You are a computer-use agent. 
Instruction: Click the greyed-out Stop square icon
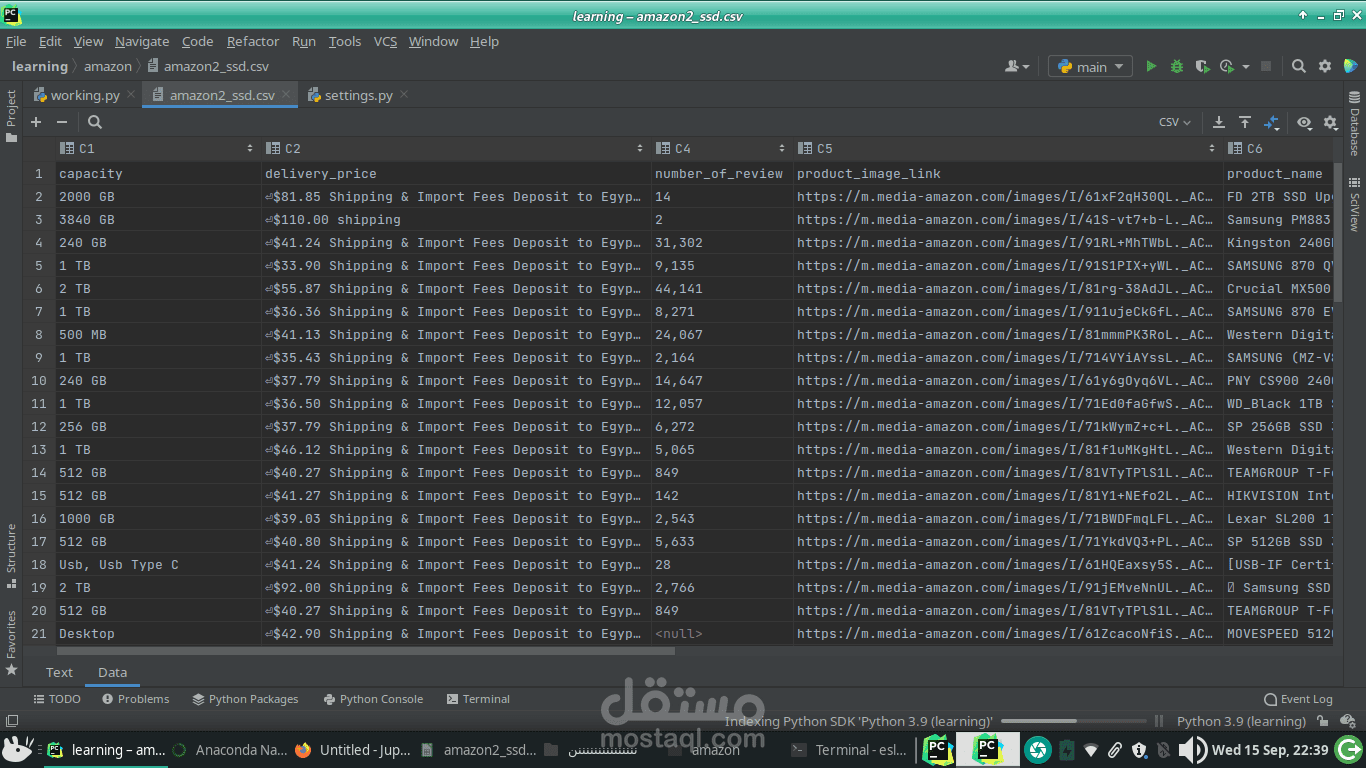[x=1266, y=66]
